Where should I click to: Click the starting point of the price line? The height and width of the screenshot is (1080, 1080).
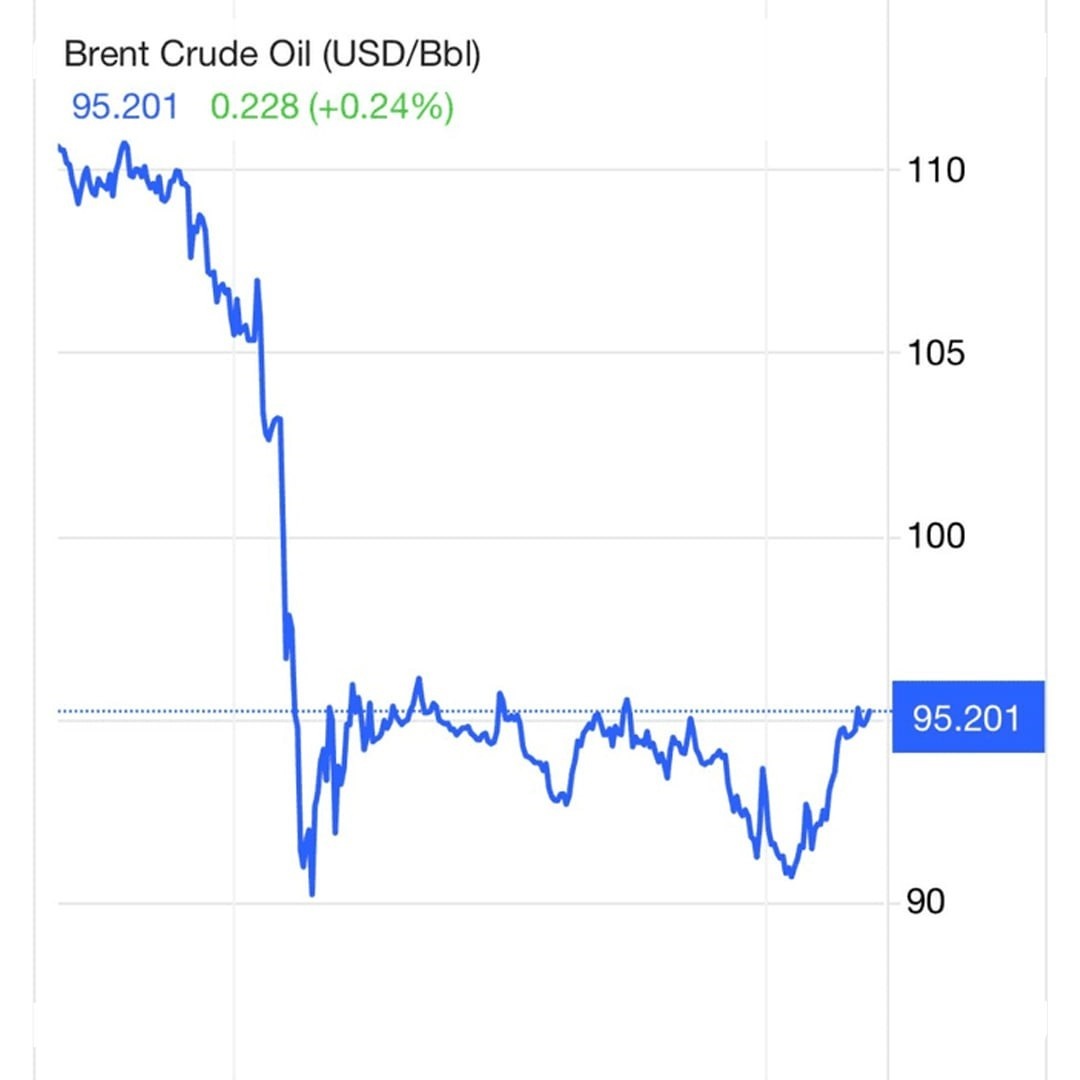pyautogui.click(x=60, y=147)
